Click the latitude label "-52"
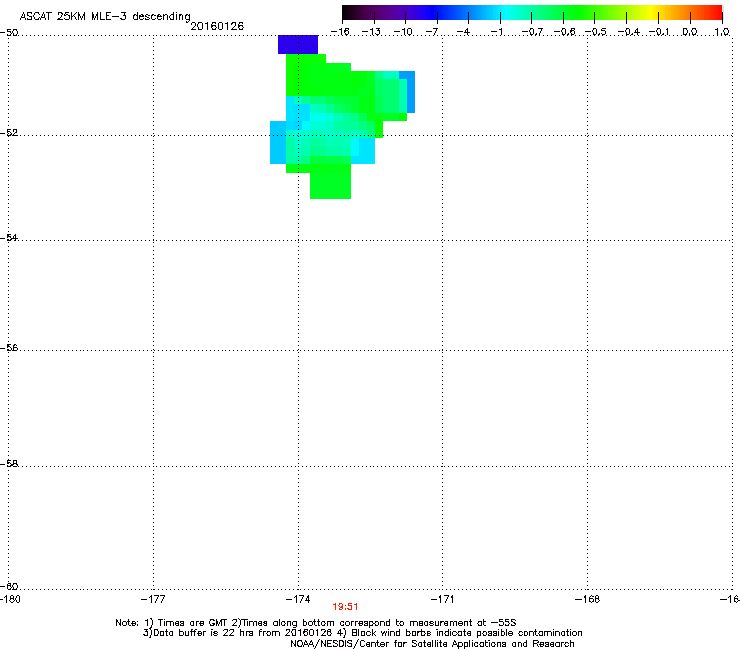Image resolution: width=740 pixels, height=650 pixels. click(x=9, y=132)
